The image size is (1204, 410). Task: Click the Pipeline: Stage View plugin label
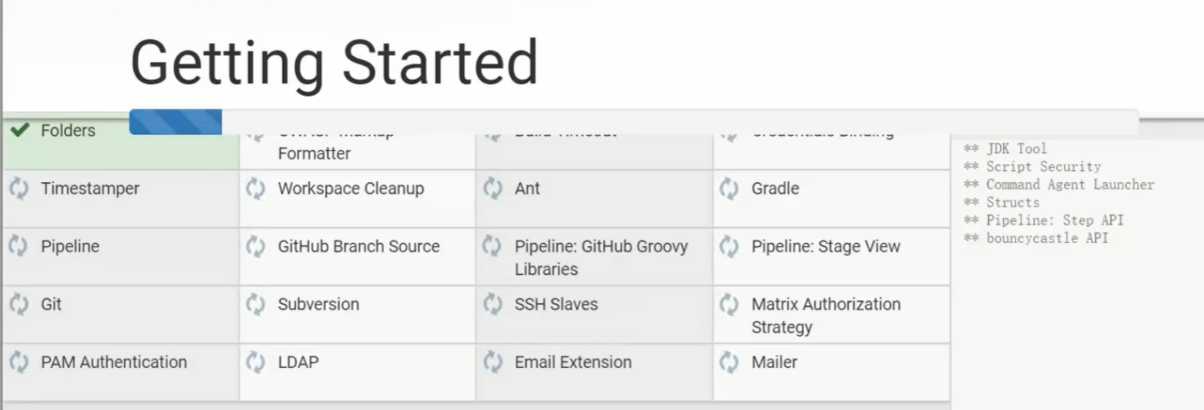pyautogui.click(x=826, y=246)
